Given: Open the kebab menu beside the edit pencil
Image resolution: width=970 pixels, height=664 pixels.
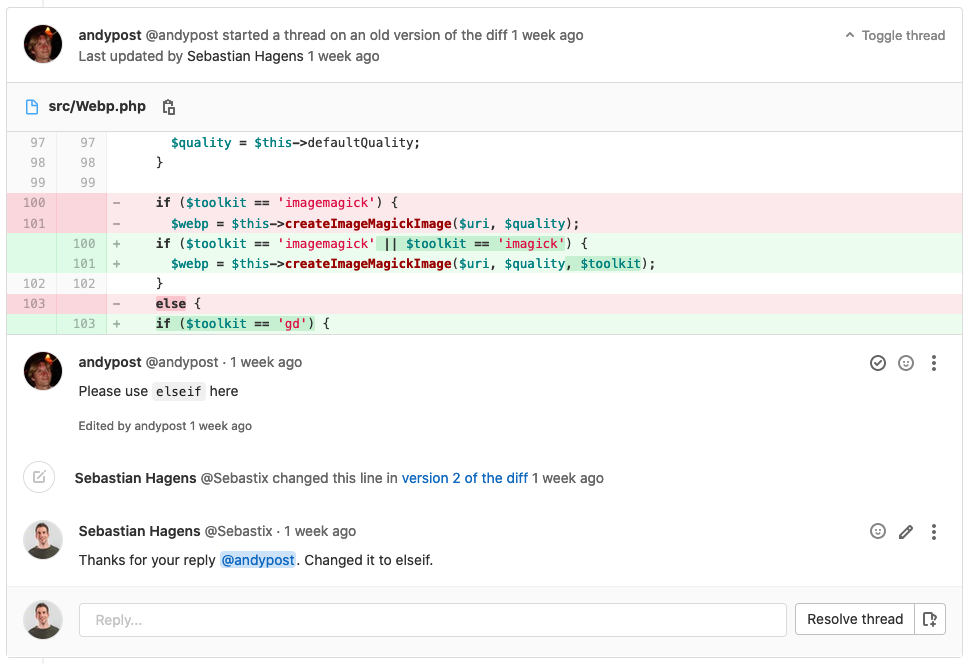Looking at the screenshot, I should tap(934, 531).
